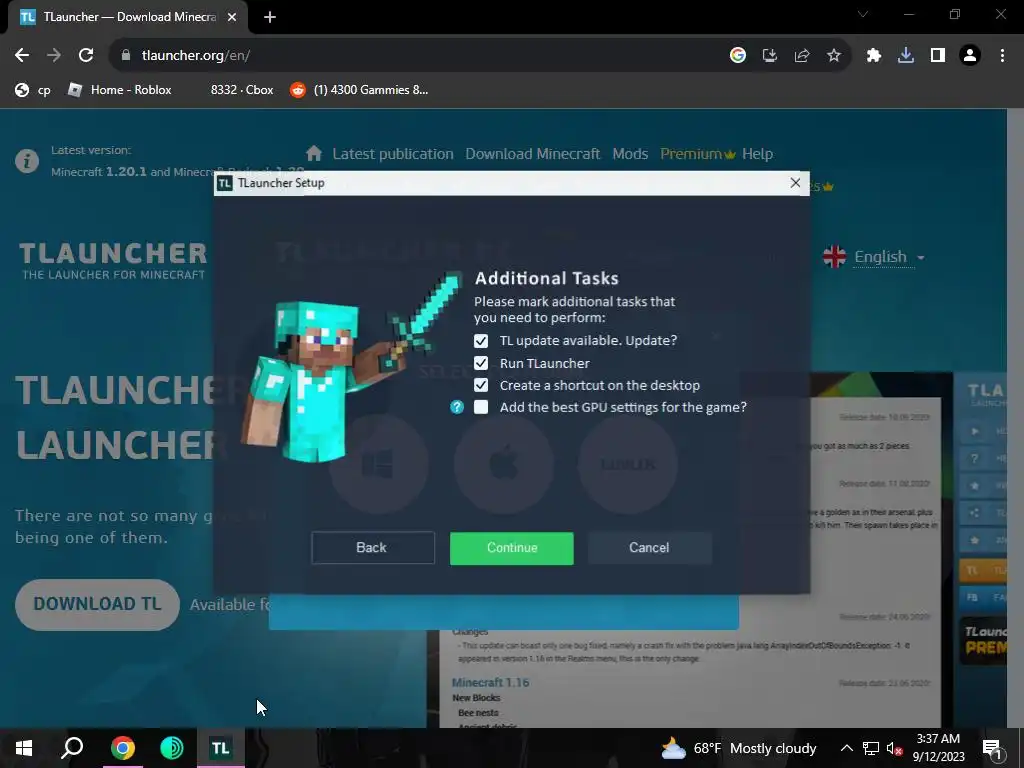Click the website home icon
The image size is (1024, 768).
pyautogui.click(x=313, y=153)
